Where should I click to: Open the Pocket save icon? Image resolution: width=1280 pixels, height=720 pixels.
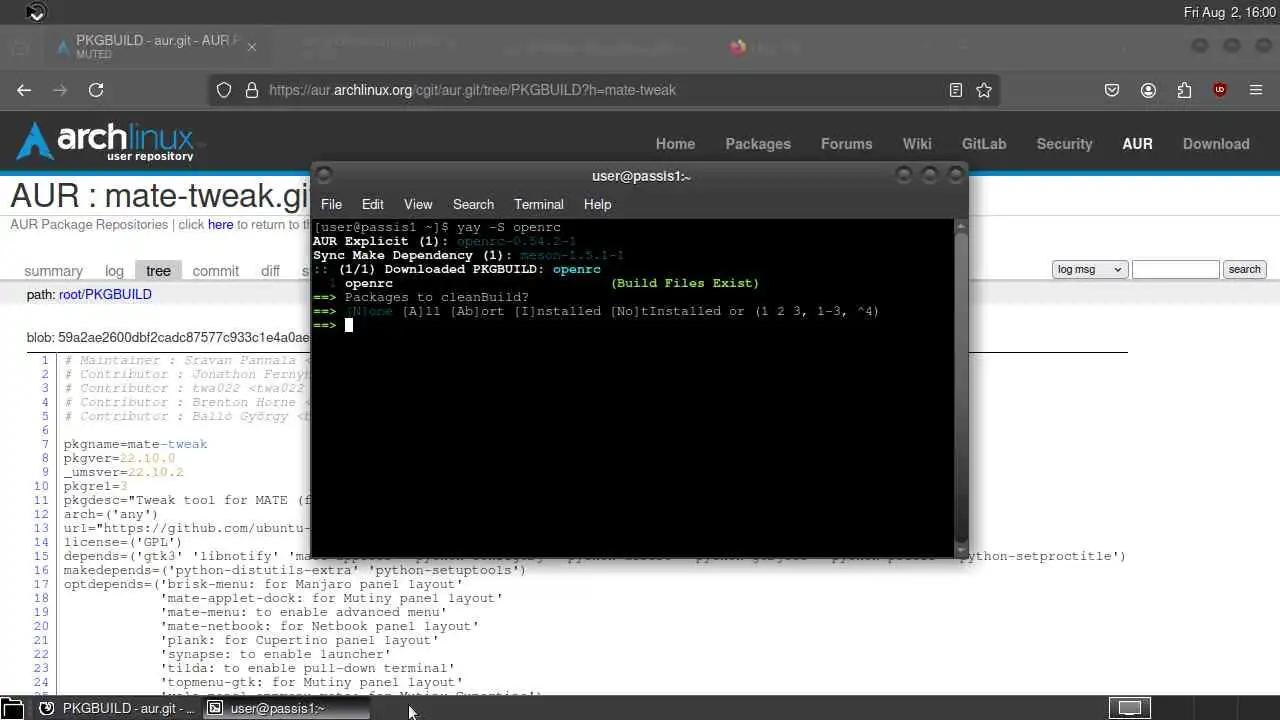1112,90
